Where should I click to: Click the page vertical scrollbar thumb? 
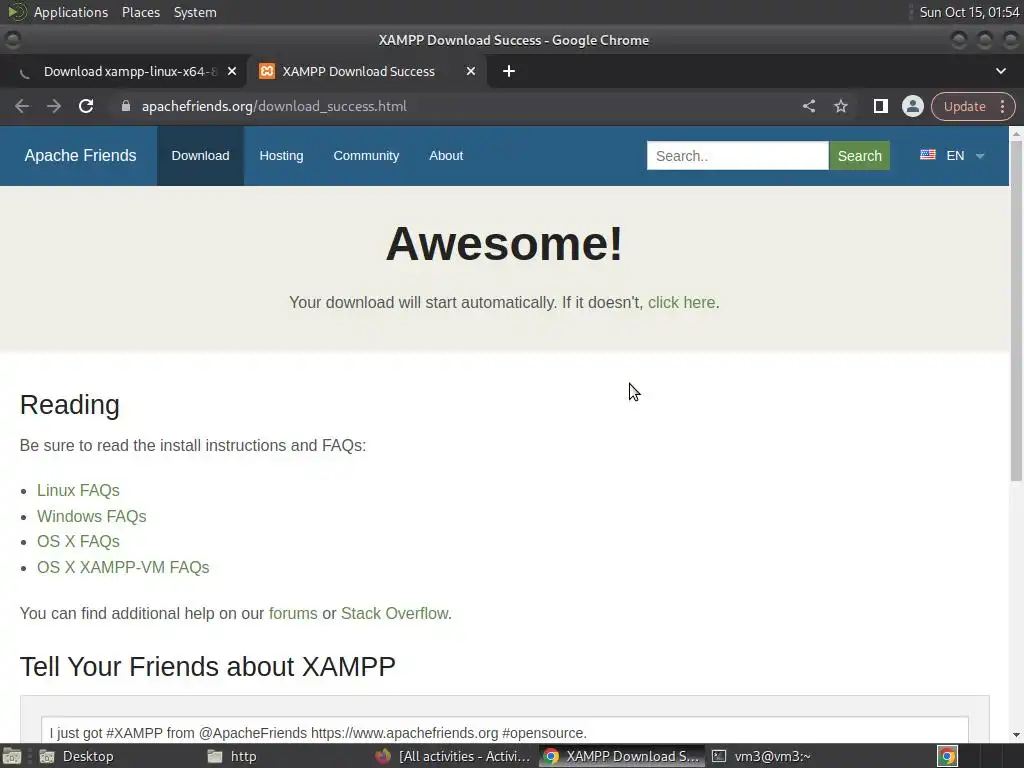tap(1016, 310)
